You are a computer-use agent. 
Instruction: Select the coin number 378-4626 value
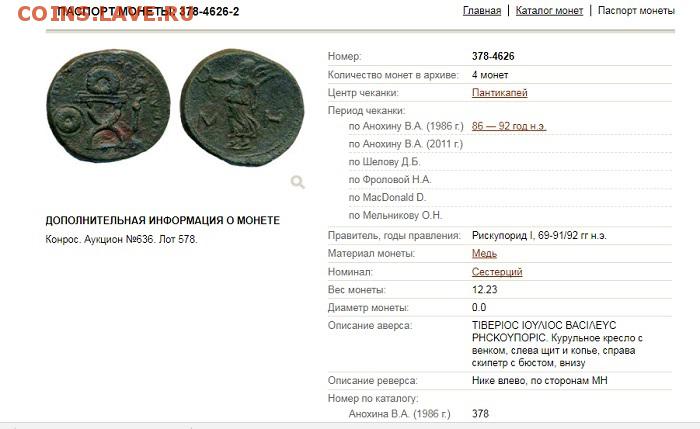(493, 56)
